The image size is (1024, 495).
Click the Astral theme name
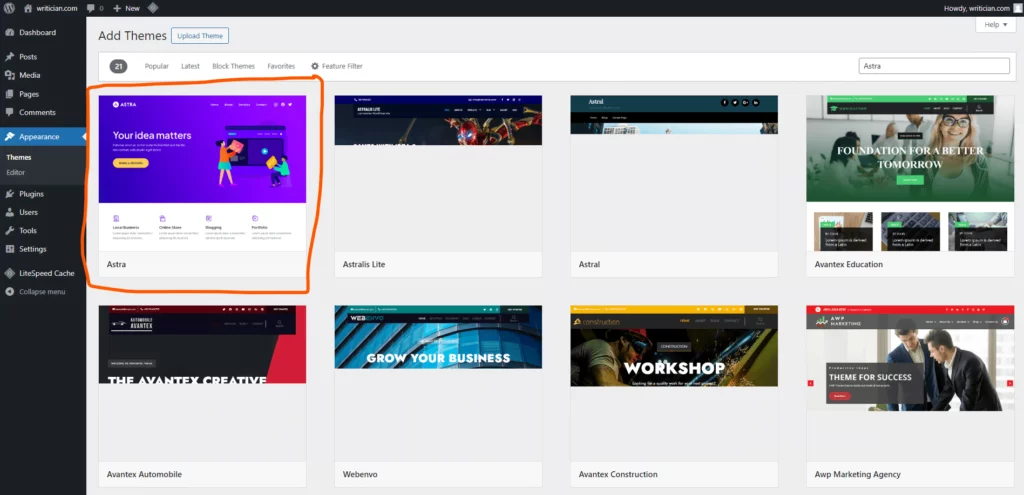pos(589,264)
